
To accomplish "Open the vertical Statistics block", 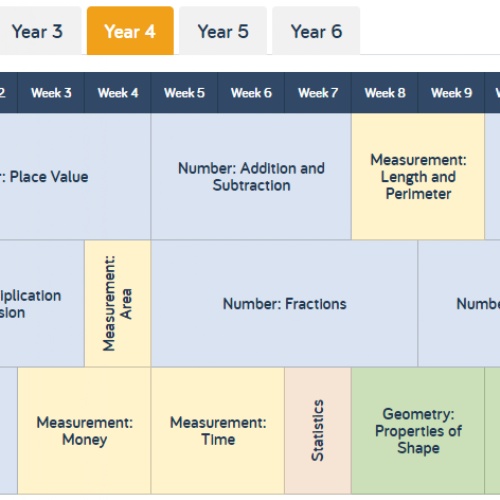I will point(318,431).
